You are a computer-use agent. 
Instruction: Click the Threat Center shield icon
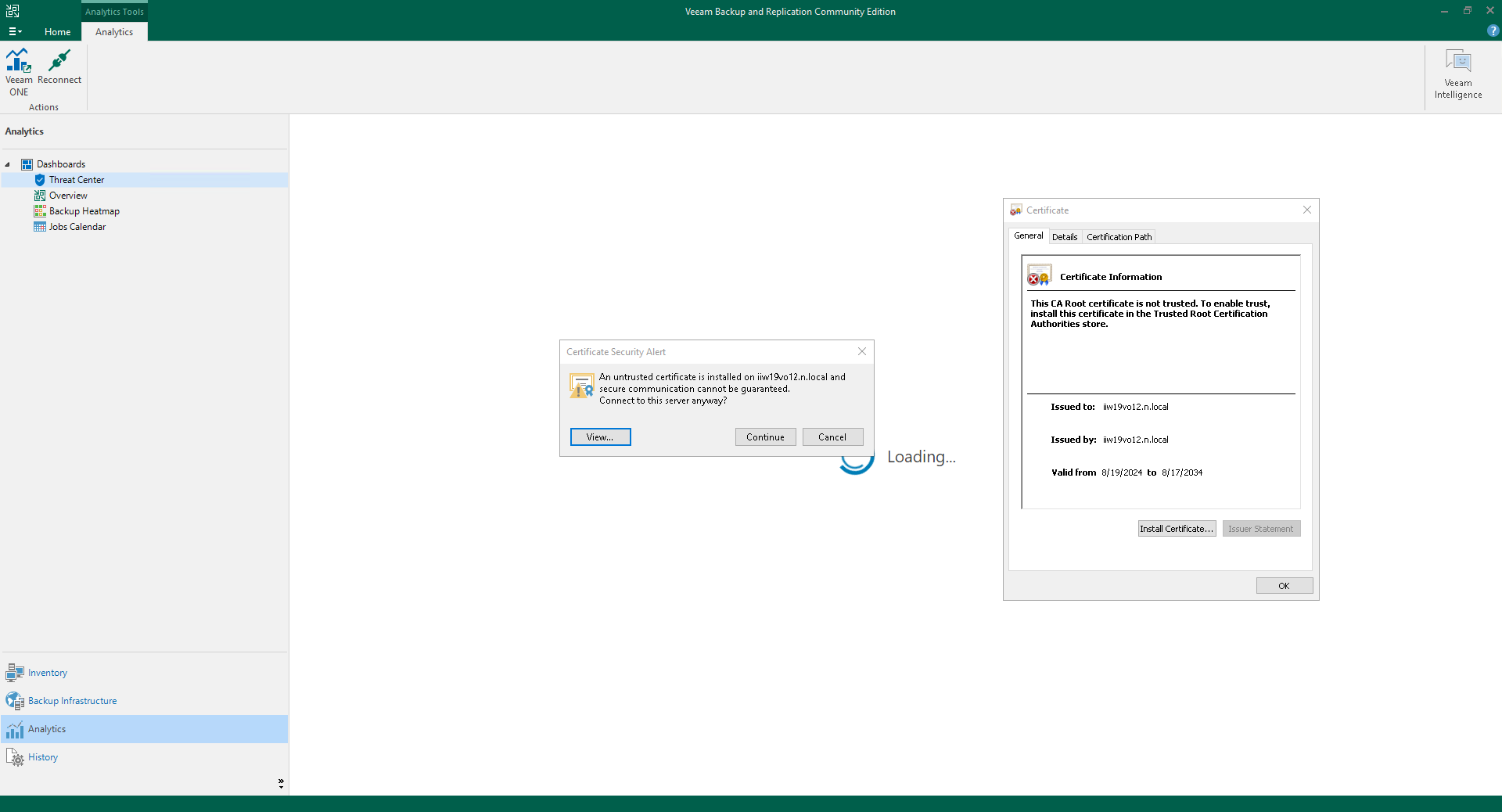(40, 180)
